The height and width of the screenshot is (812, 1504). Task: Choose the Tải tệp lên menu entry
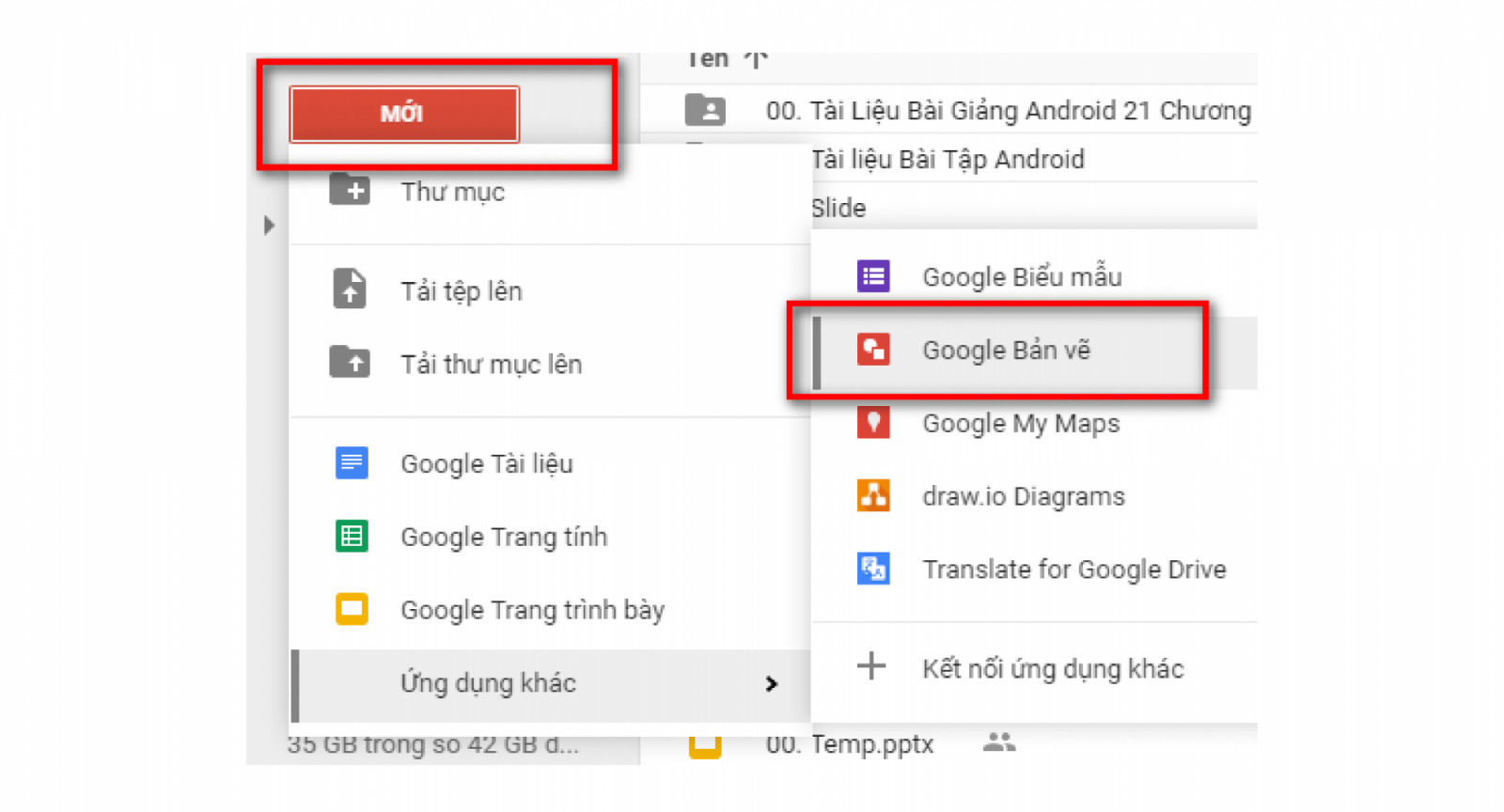pos(461,291)
